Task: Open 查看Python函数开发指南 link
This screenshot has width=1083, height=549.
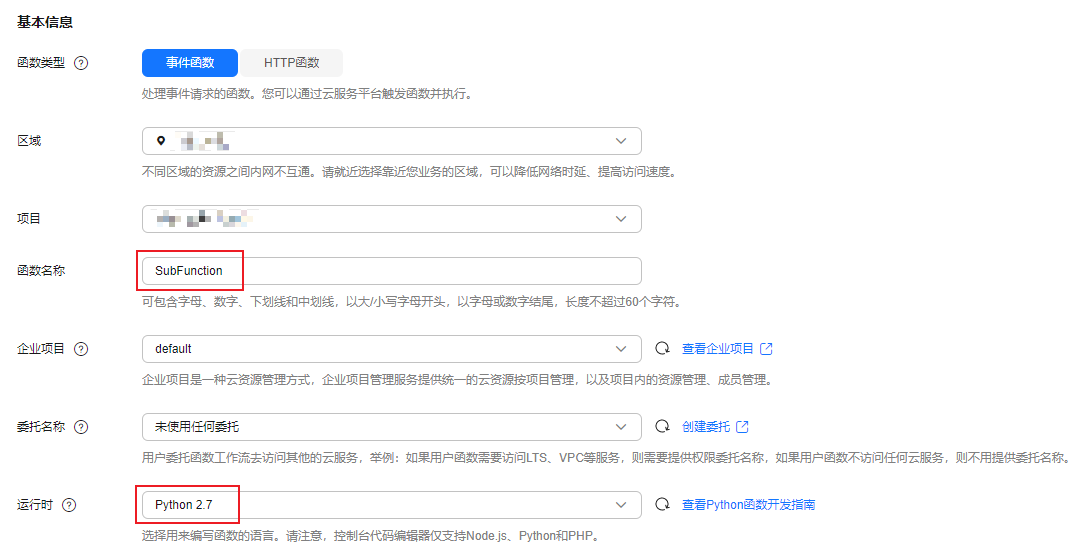Action: tap(748, 505)
